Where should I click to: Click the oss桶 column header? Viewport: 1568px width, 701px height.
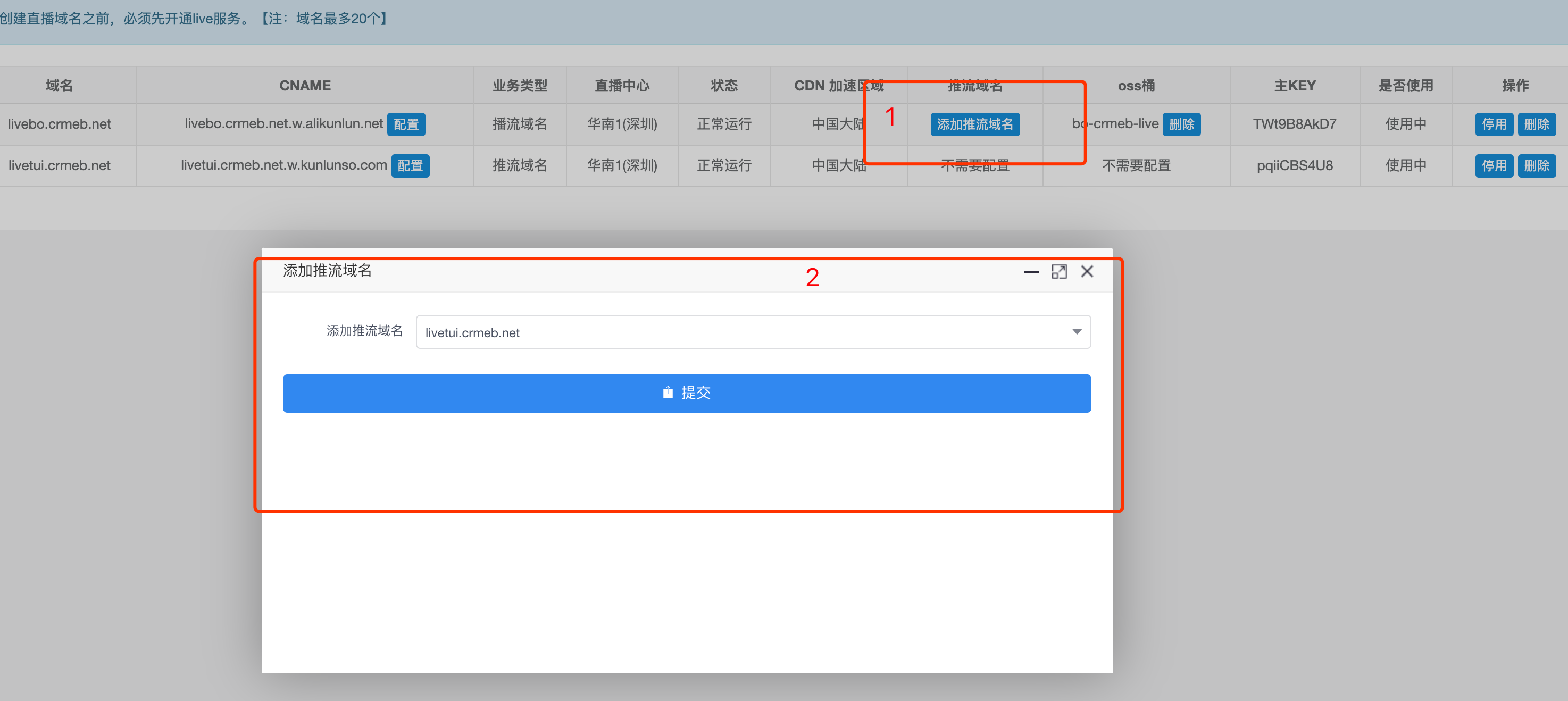pyautogui.click(x=1136, y=86)
